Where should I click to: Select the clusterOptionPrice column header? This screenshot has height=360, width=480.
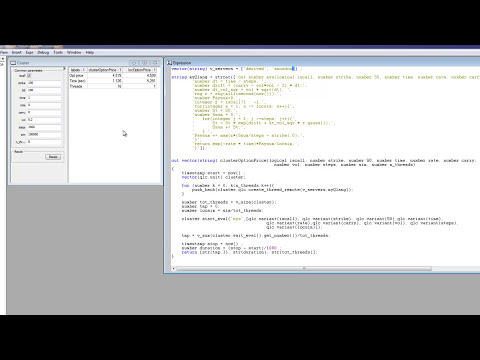tap(105, 70)
